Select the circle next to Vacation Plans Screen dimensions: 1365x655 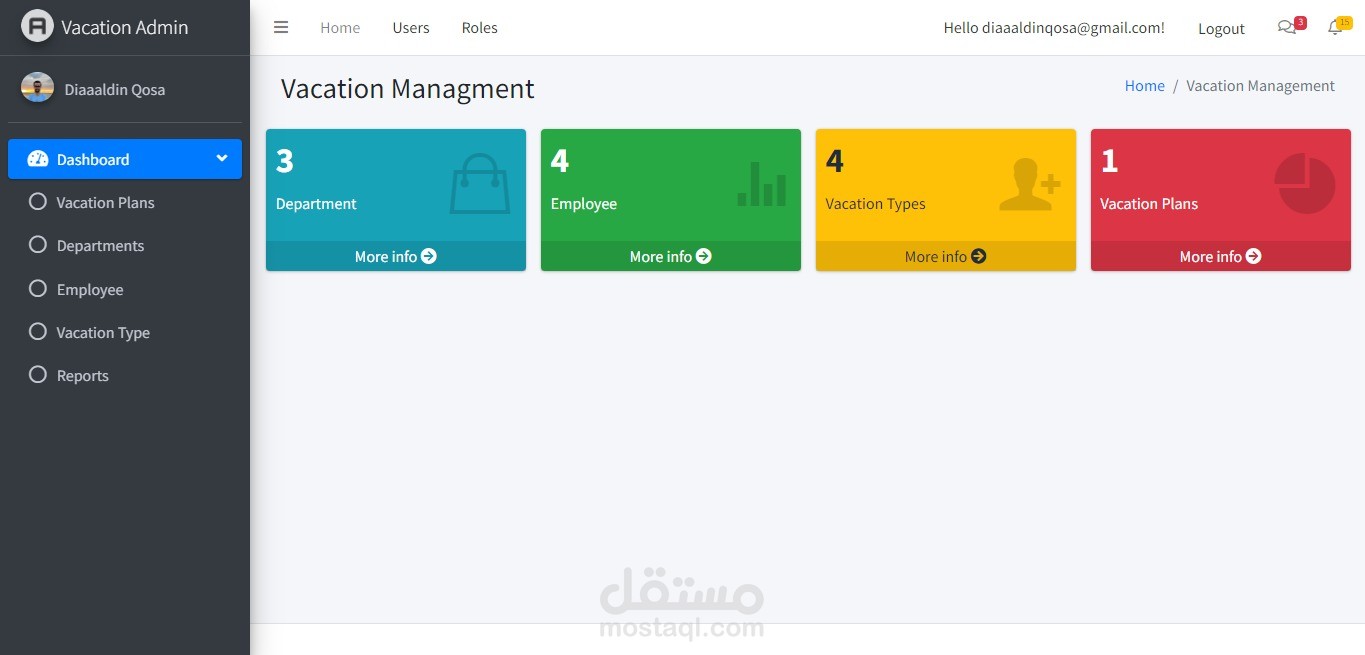point(37,202)
